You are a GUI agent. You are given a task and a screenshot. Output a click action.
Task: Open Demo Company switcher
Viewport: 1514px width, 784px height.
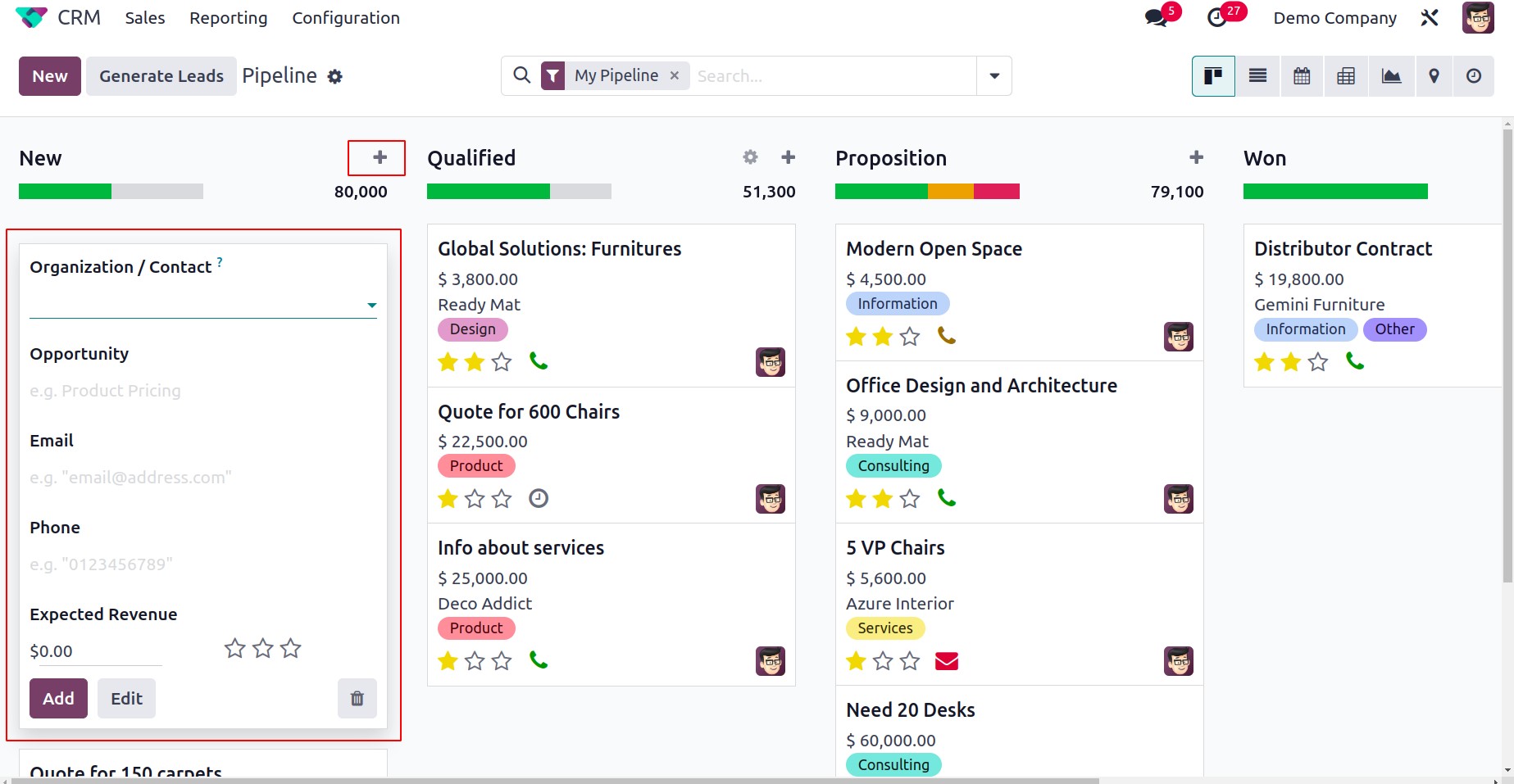pos(1334,18)
